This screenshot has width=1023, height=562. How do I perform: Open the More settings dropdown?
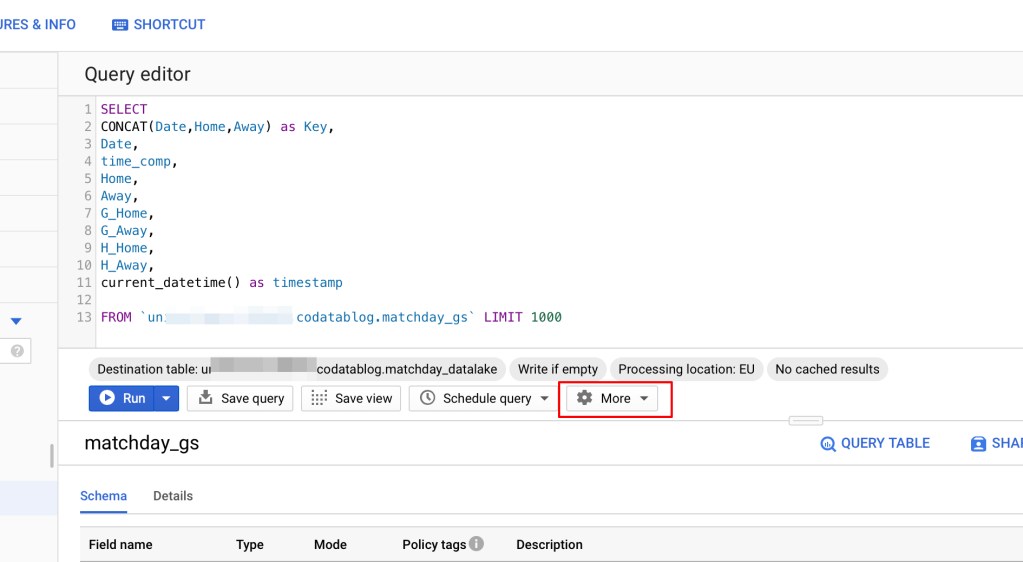click(612, 398)
